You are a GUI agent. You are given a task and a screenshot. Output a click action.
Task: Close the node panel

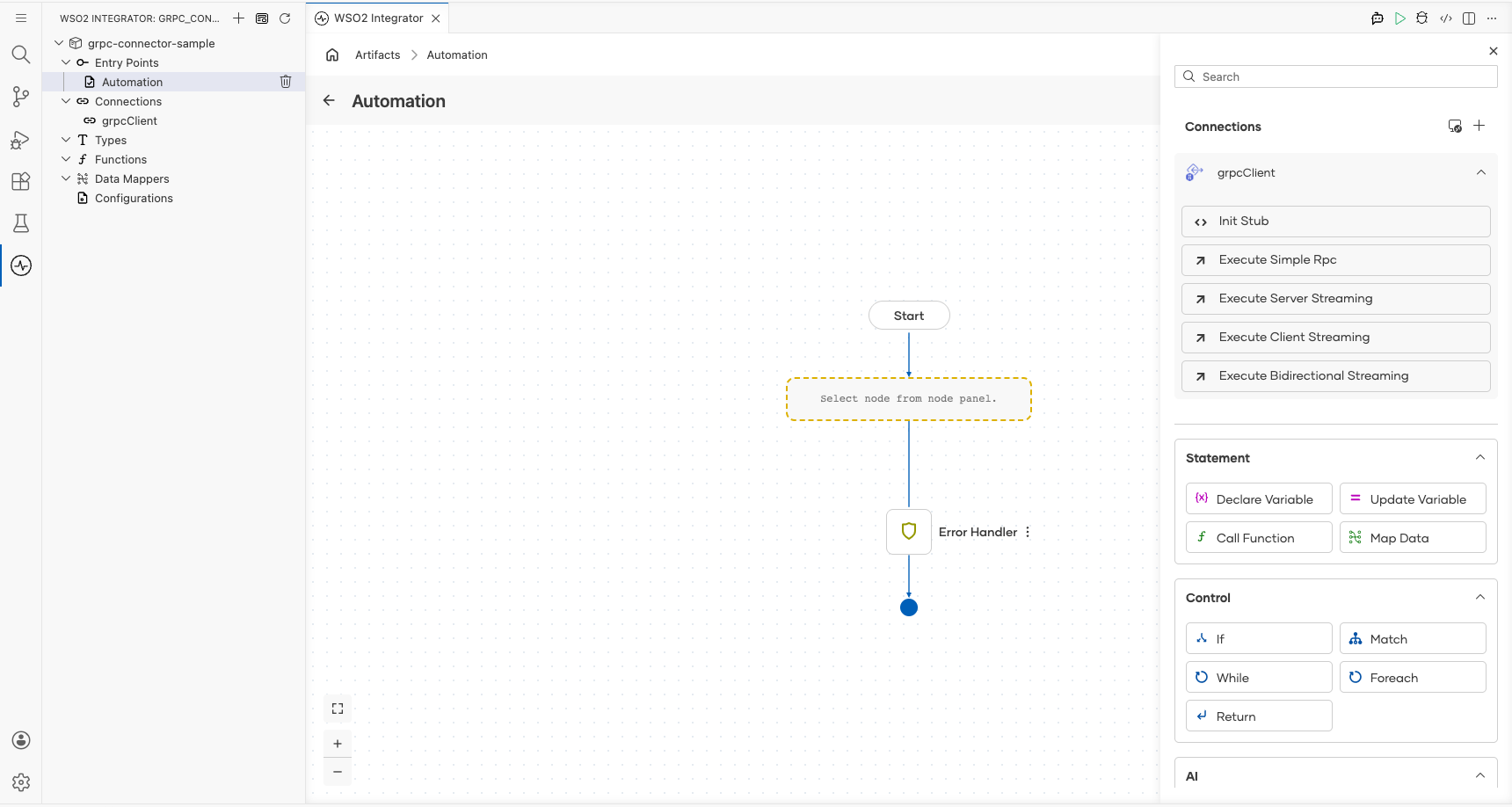pyautogui.click(x=1494, y=51)
